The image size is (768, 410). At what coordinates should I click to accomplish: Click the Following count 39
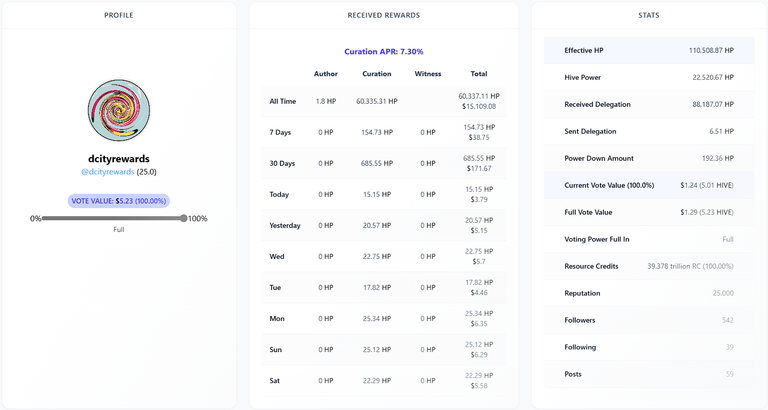click(729, 347)
